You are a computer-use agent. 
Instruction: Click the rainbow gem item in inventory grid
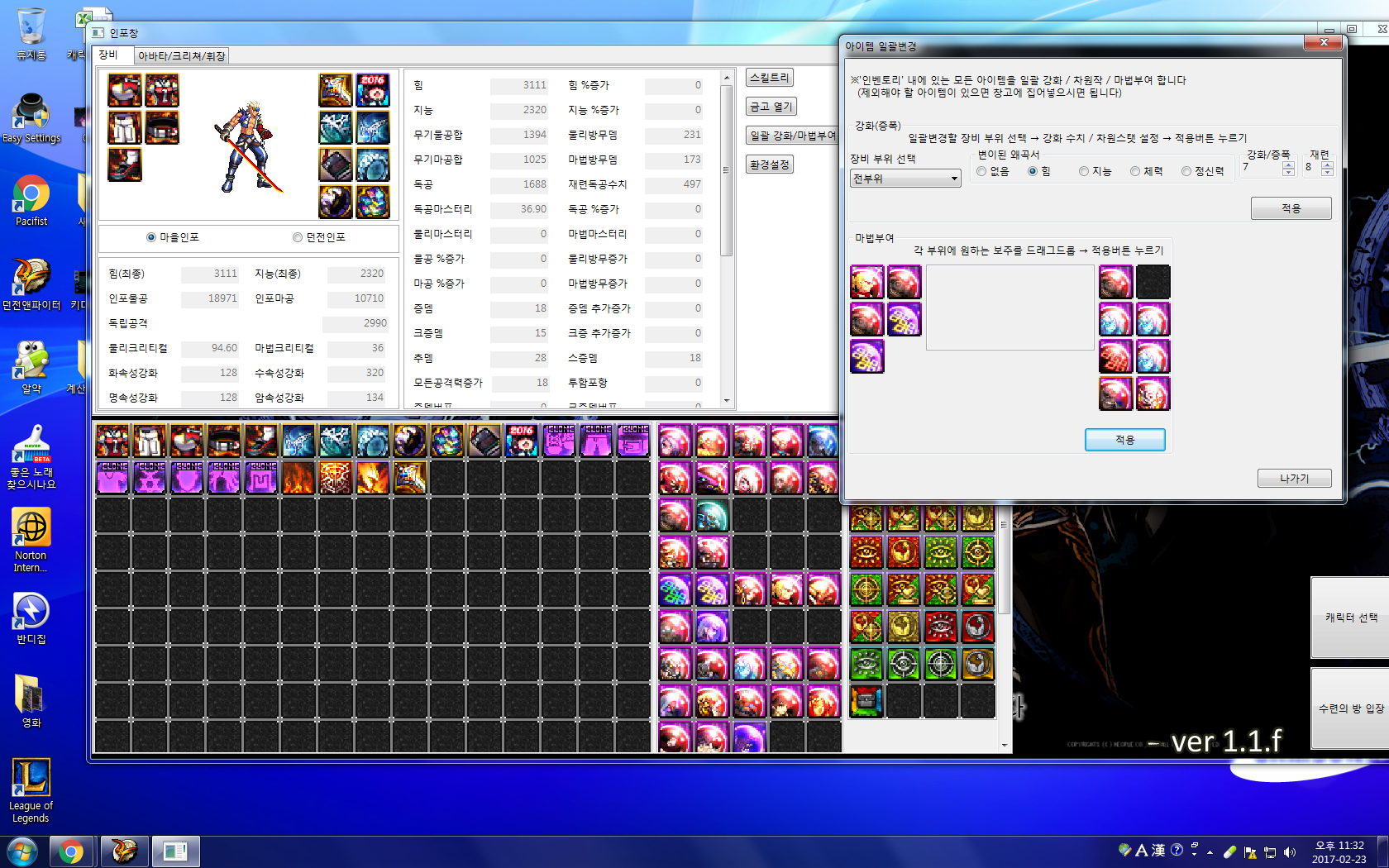447,441
